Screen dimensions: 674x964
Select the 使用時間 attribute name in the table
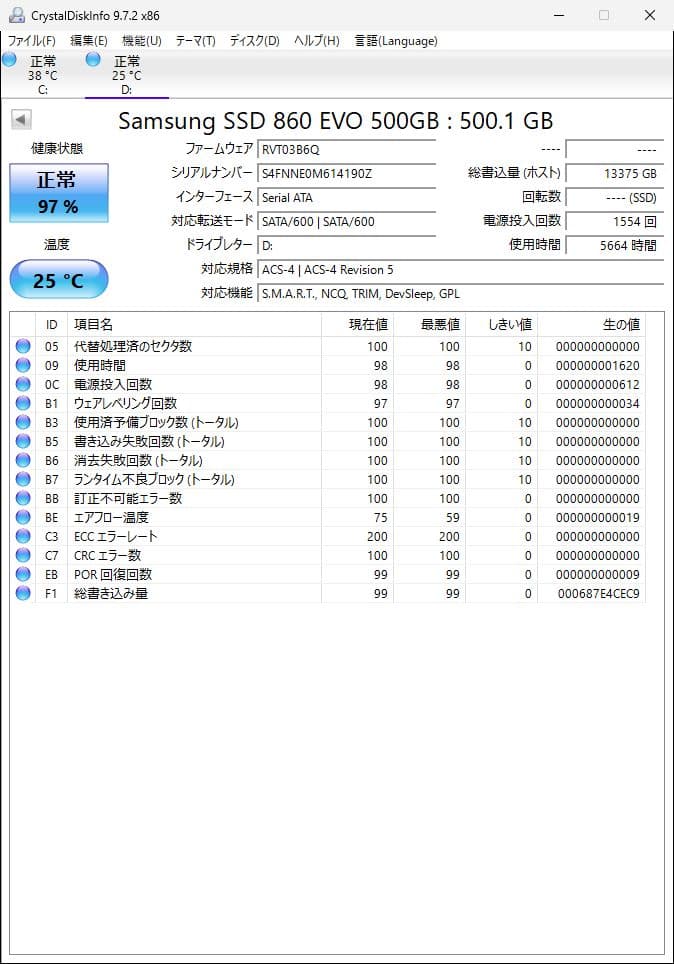point(100,365)
